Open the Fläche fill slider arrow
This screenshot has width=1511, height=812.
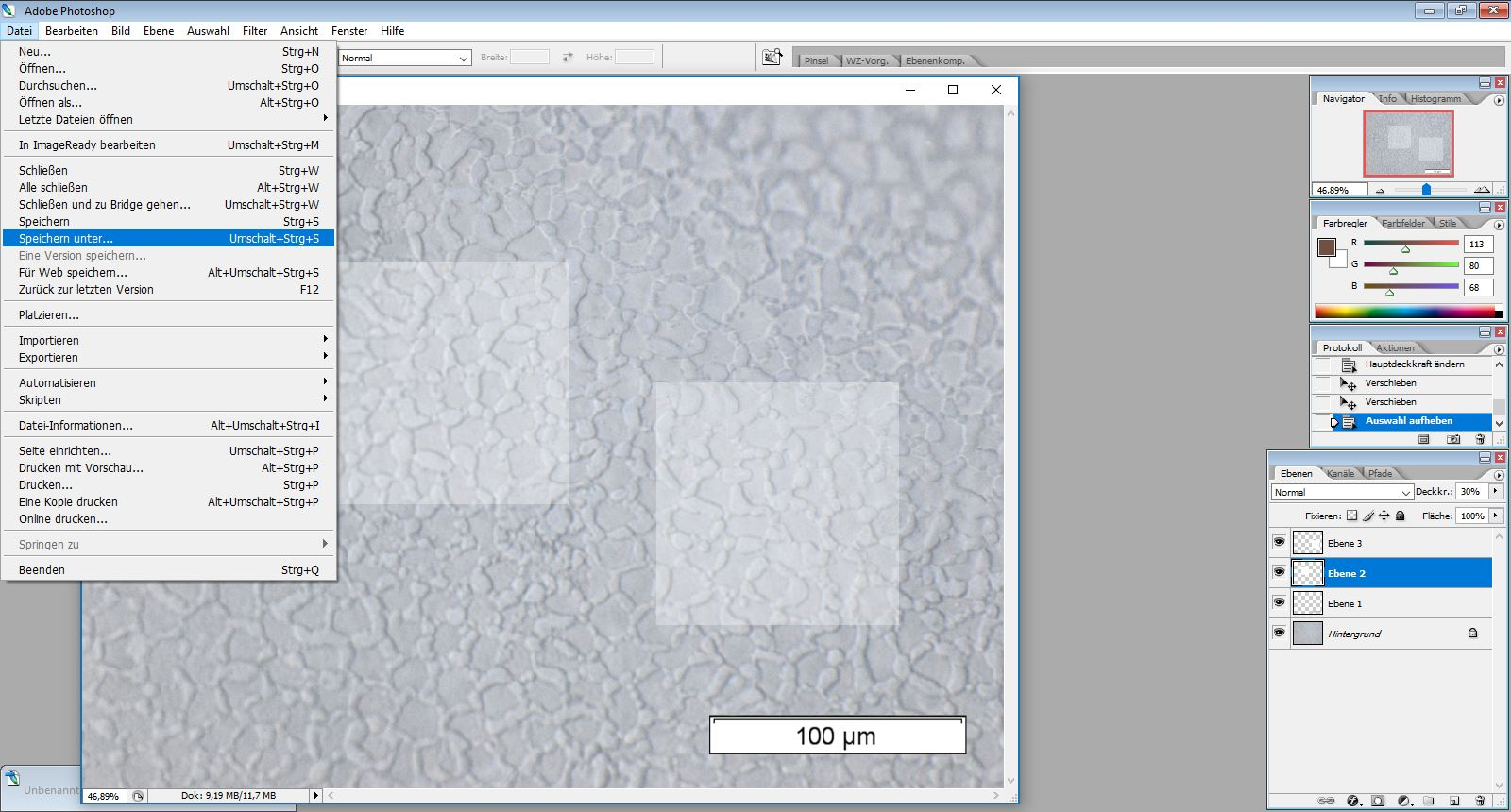point(1495,516)
